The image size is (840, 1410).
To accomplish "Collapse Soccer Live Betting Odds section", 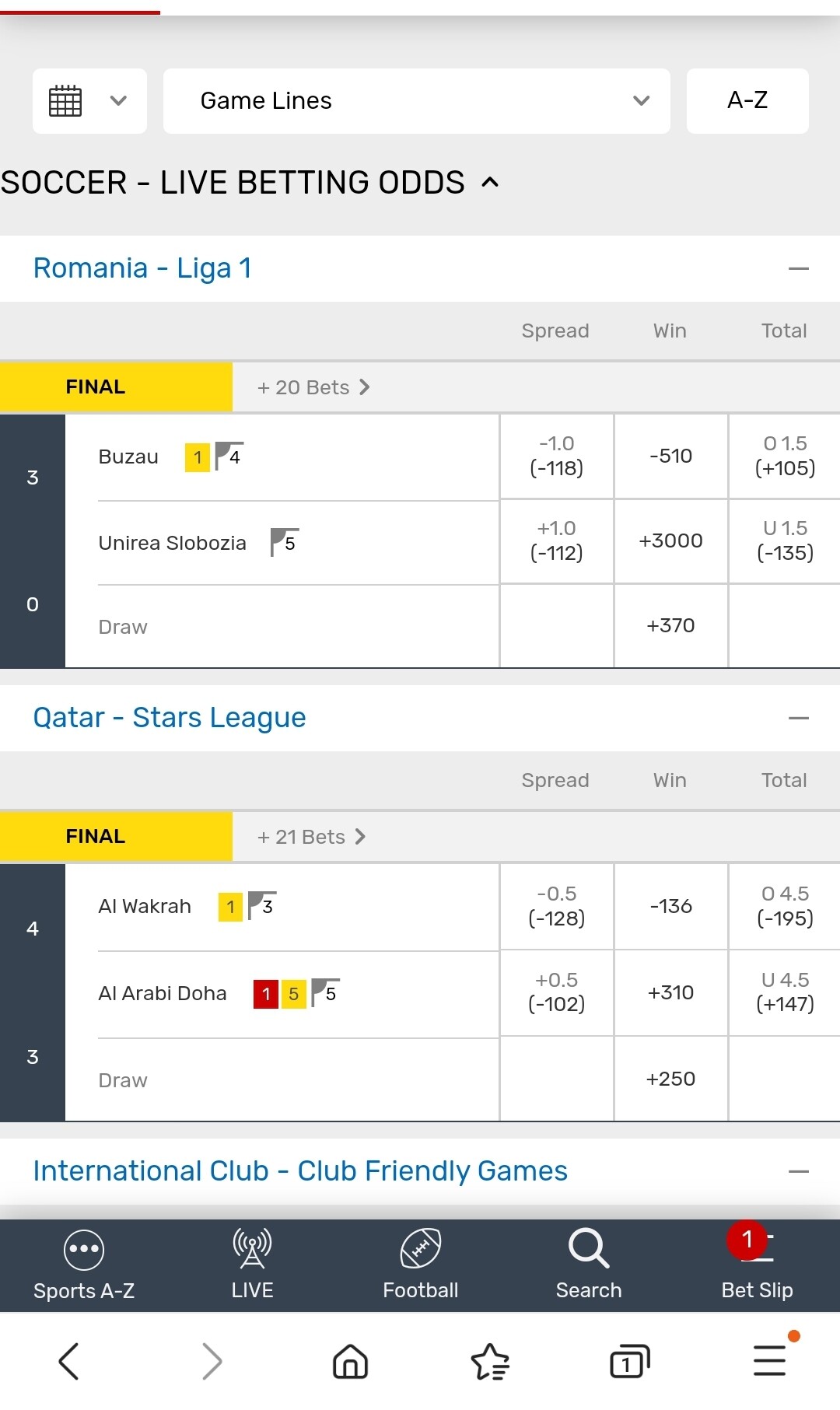I will click(x=490, y=183).
